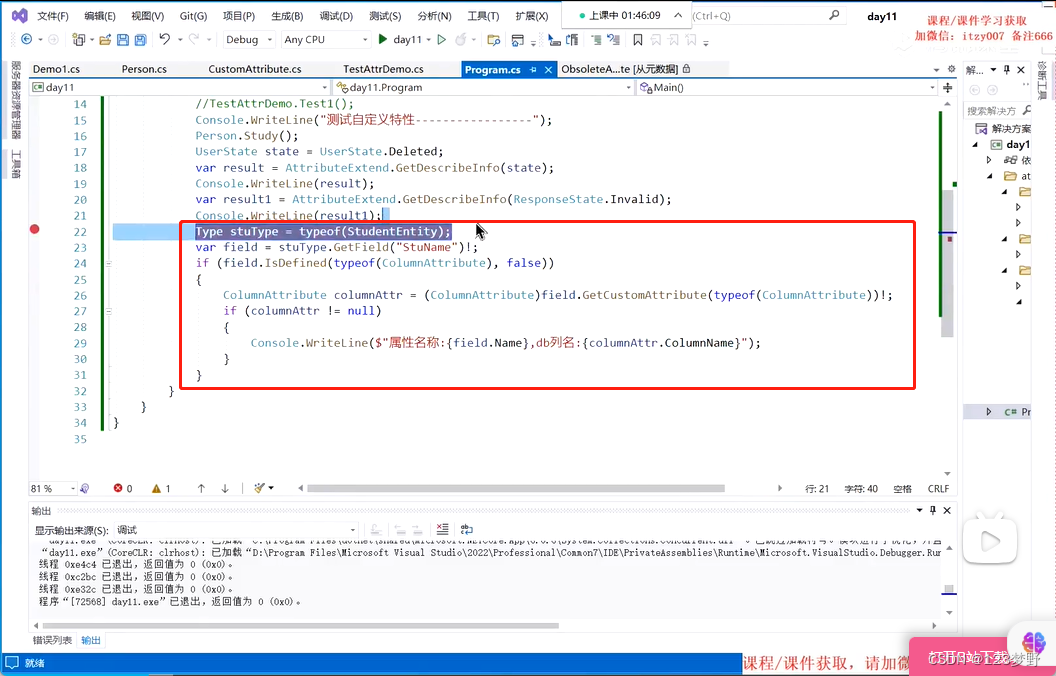Image resolution: width=1056 pixels, height=676 pixels.
Task: Open editor settings gear beside tab overflow
Action: tap(951, 69)
